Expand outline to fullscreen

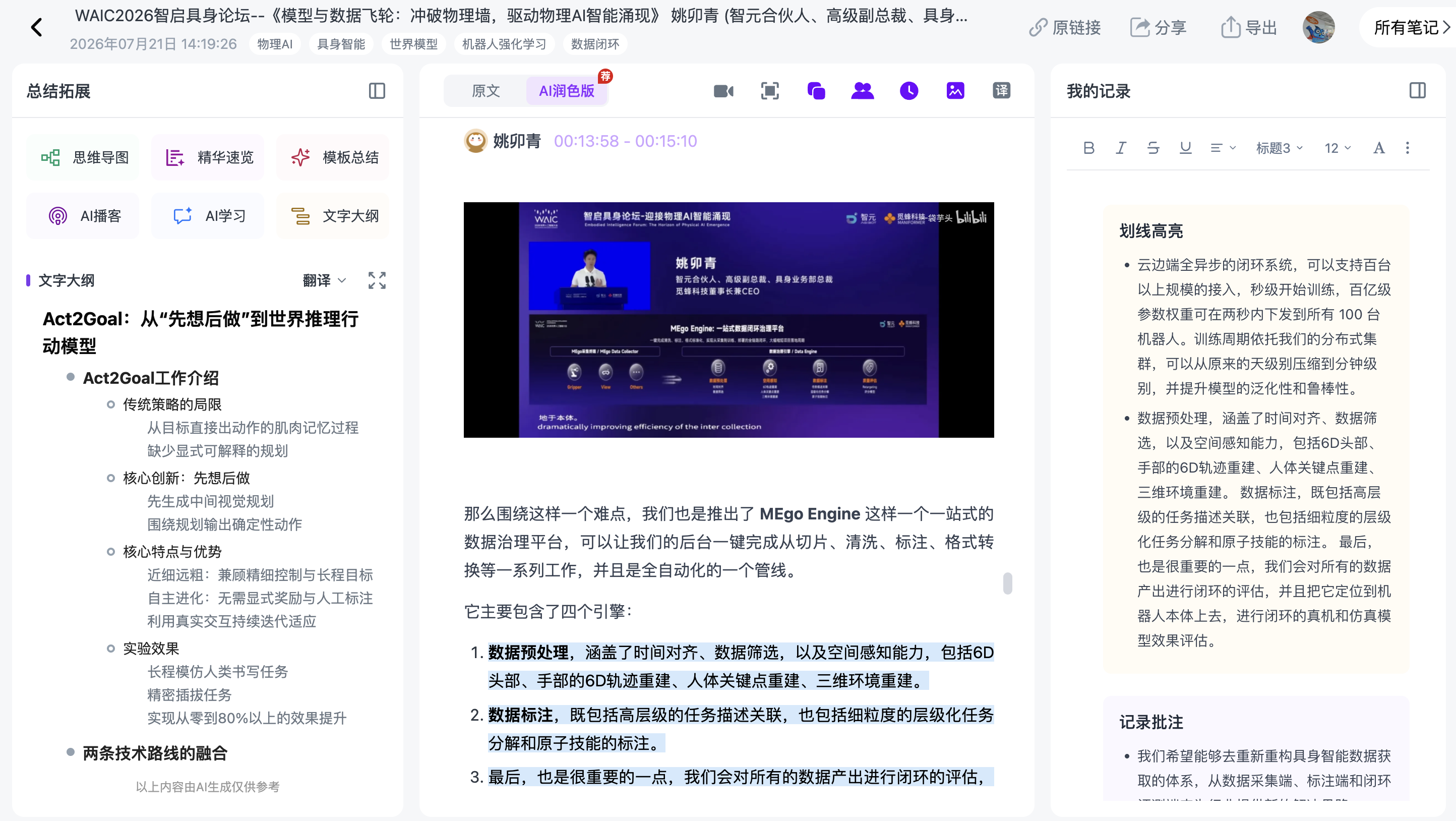click(x=377, y=280)
